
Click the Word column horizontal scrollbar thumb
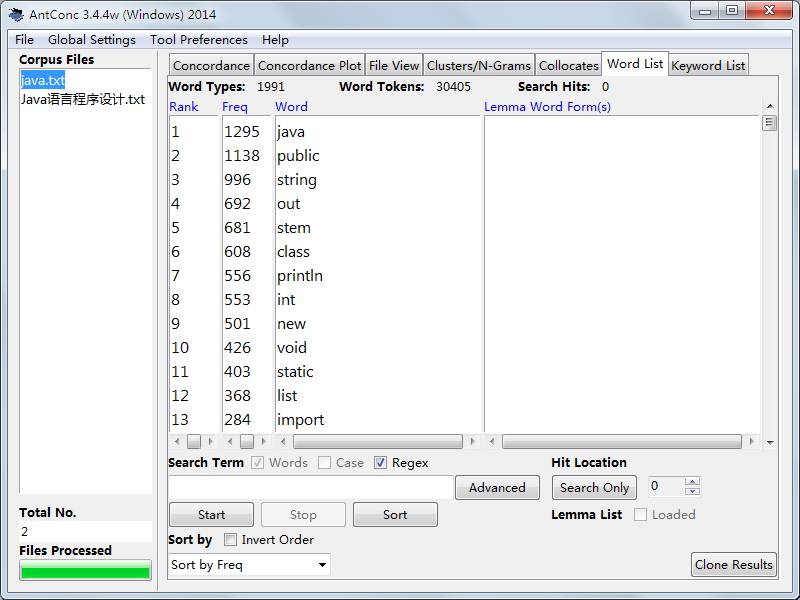pyautogui.click(x=378, y=441)
